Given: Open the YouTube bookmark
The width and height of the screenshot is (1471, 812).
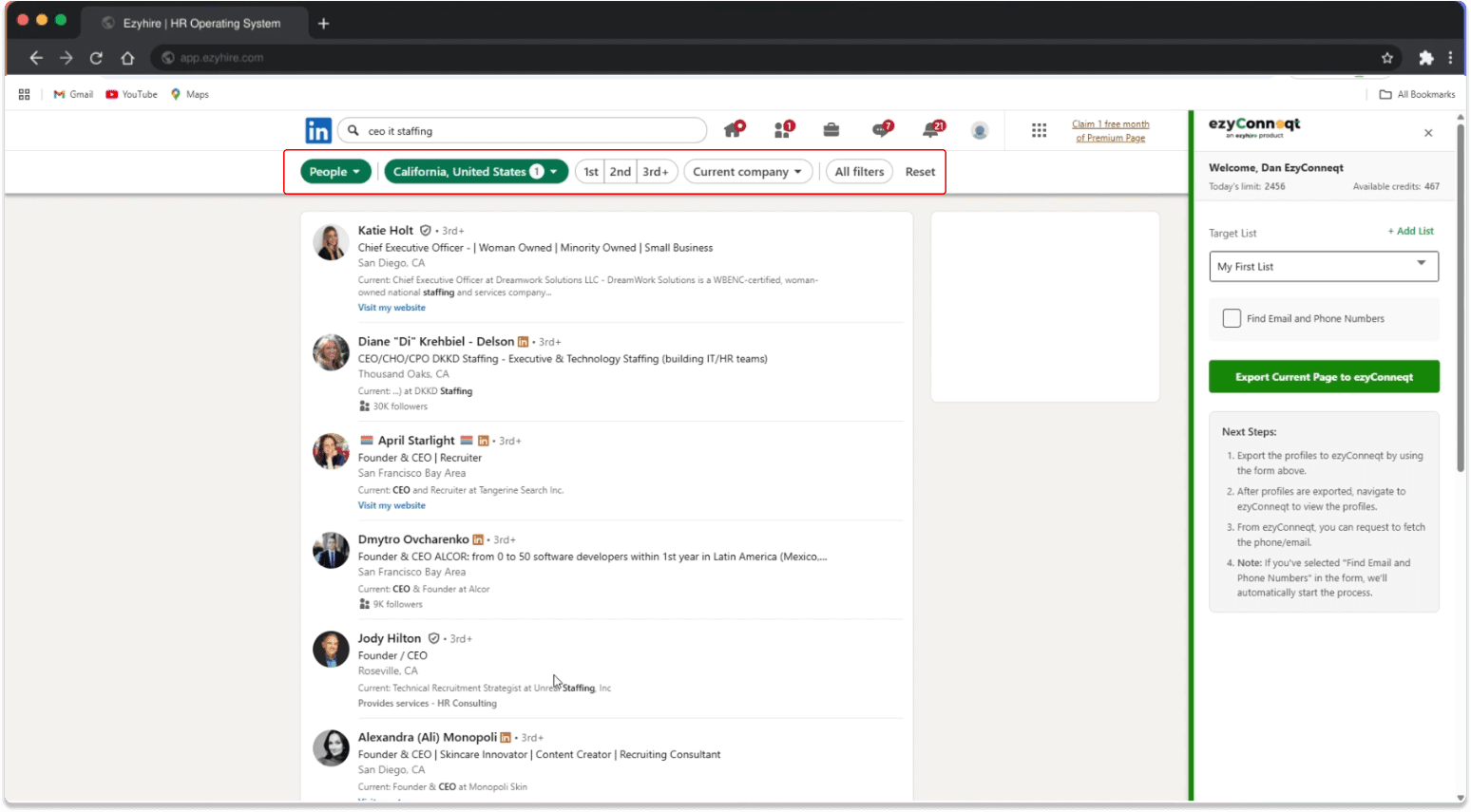Looking at the screenshot, I should pos(132,94).
